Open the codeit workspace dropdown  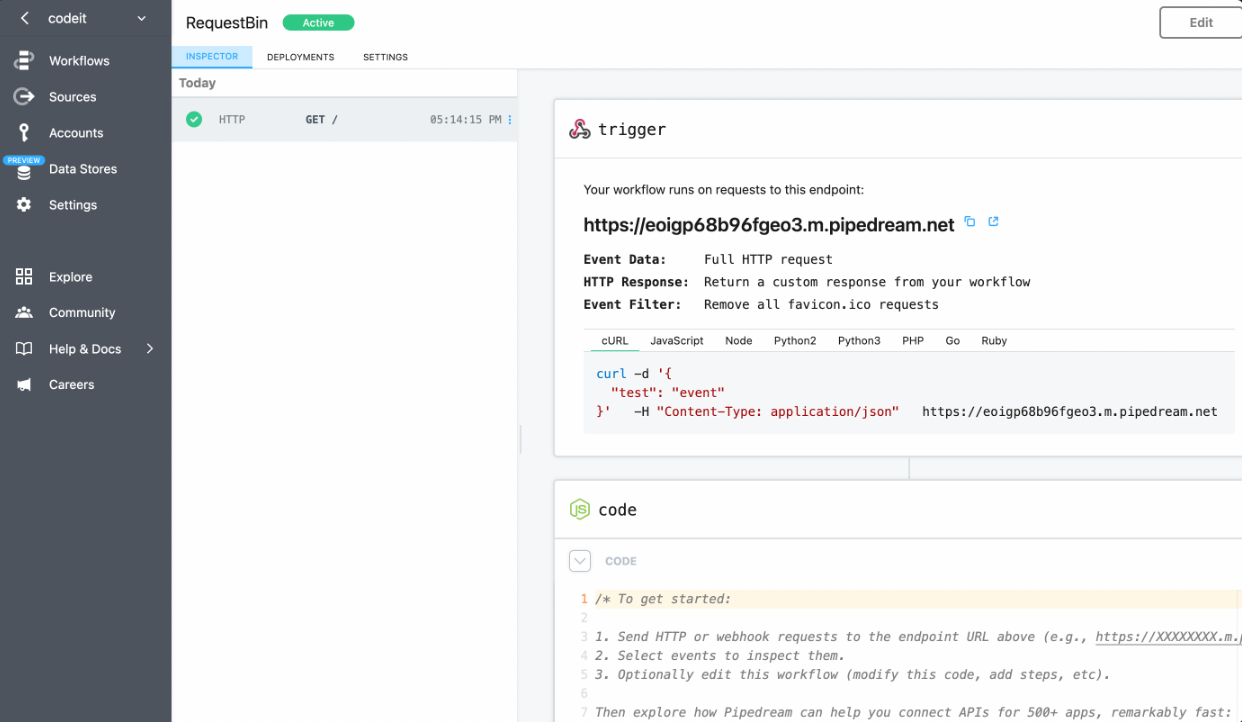(141, 18)
